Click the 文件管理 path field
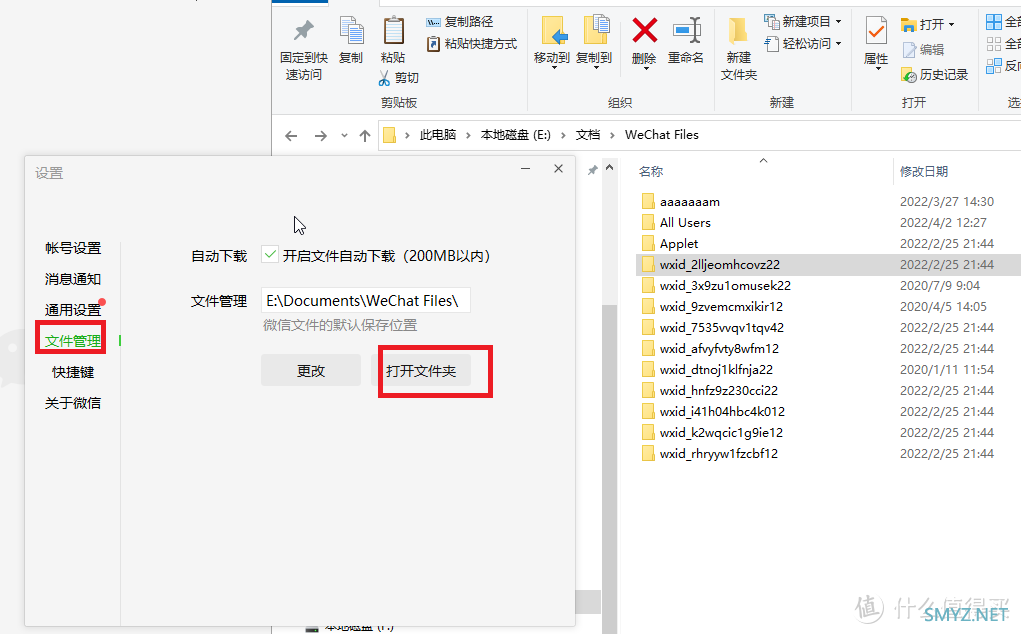Screen dimensions: 1021x634 pos(365,300)
